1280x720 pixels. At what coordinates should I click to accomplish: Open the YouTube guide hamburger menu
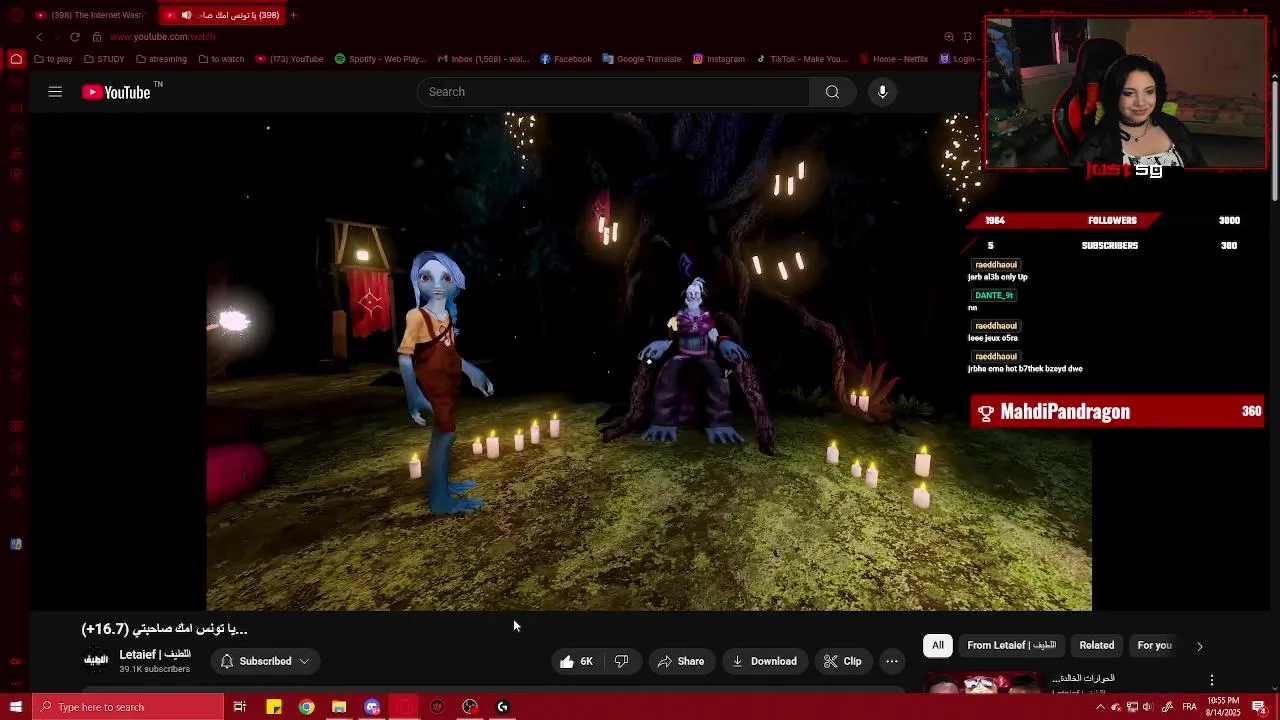(55, 92)
